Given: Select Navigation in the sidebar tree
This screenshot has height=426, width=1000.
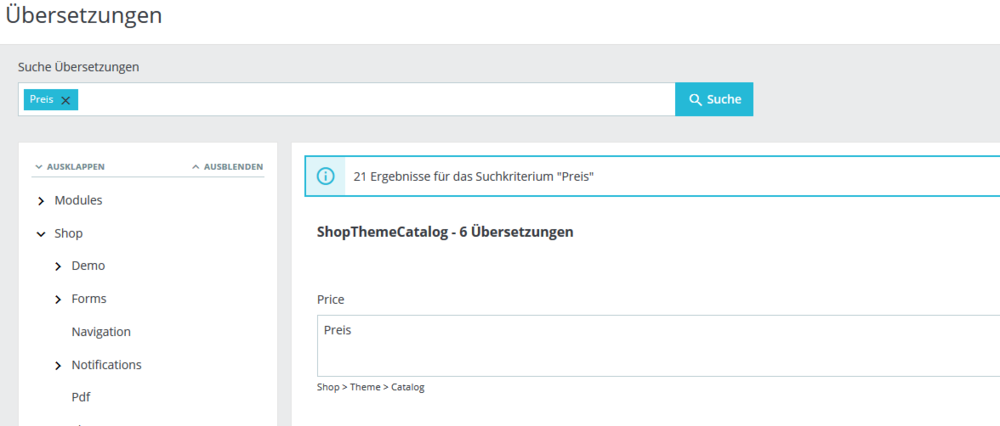Looking at the screenshot, I should point(101,332).
